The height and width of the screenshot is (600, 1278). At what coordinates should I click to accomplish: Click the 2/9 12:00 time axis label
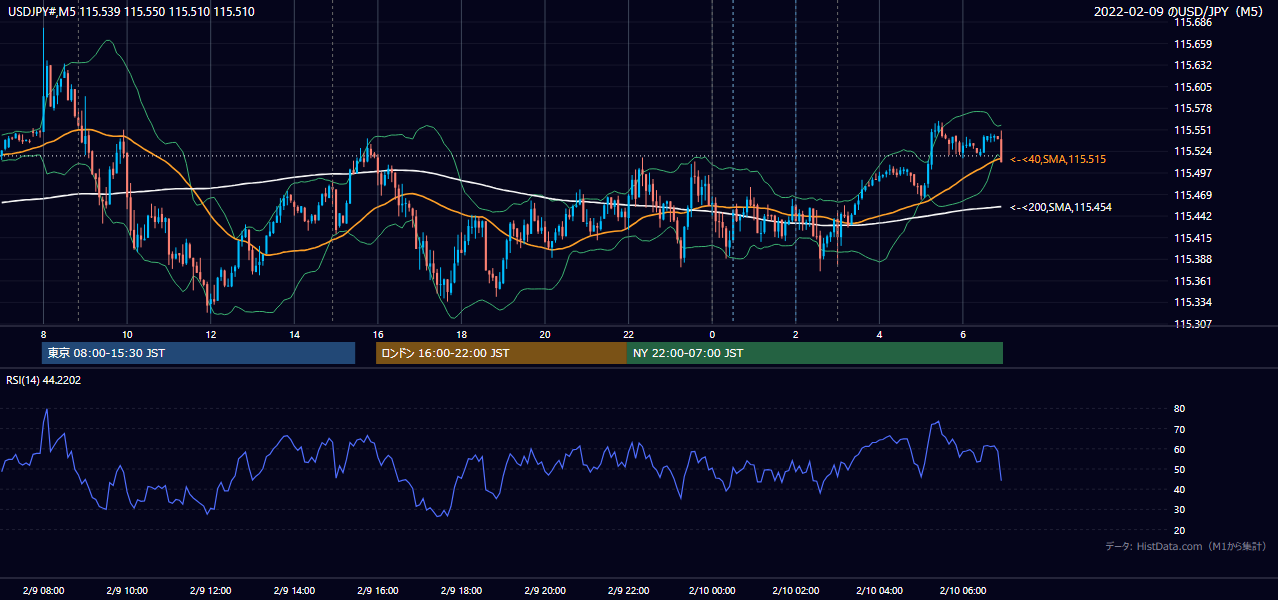pyautogui.click(x=210, y=591)
